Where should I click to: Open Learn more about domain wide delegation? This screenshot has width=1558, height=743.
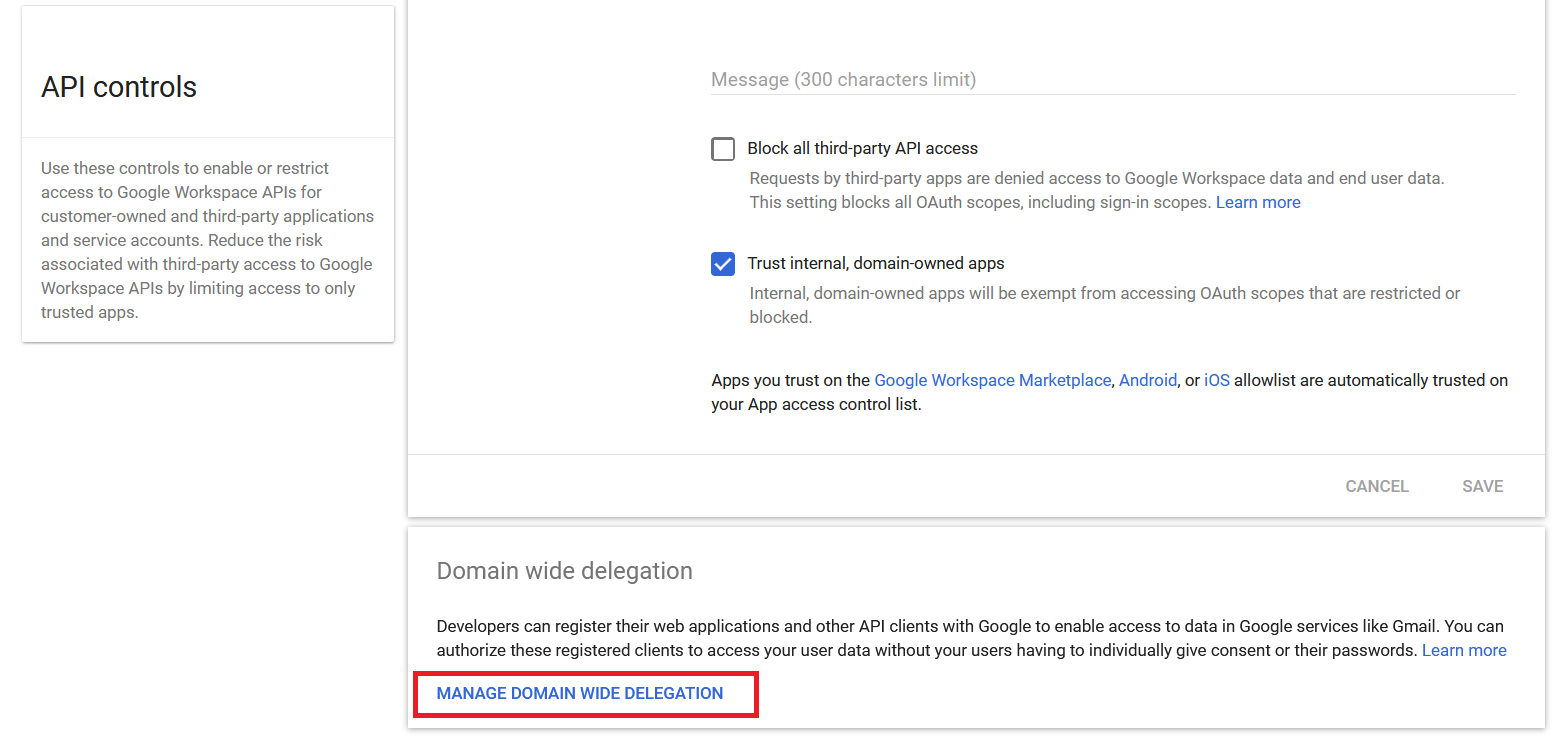(1464, 649)
